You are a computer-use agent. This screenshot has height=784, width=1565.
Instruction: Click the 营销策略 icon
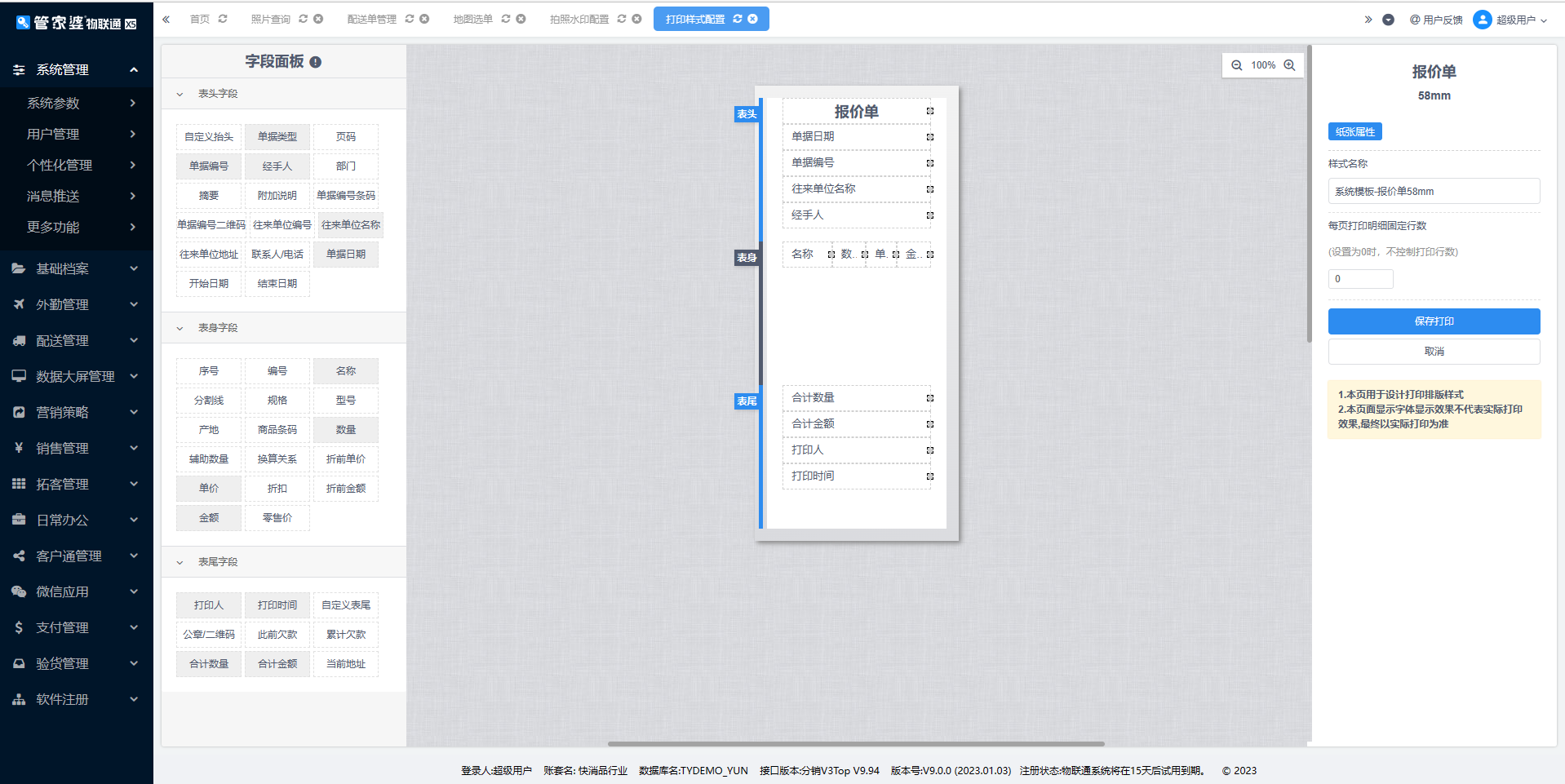(19, 412)
